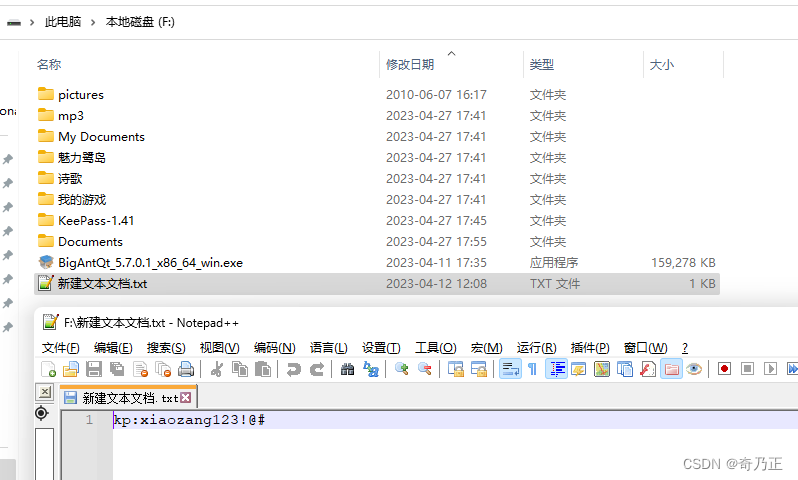Open the 宏(M) menu

(487, 348)
